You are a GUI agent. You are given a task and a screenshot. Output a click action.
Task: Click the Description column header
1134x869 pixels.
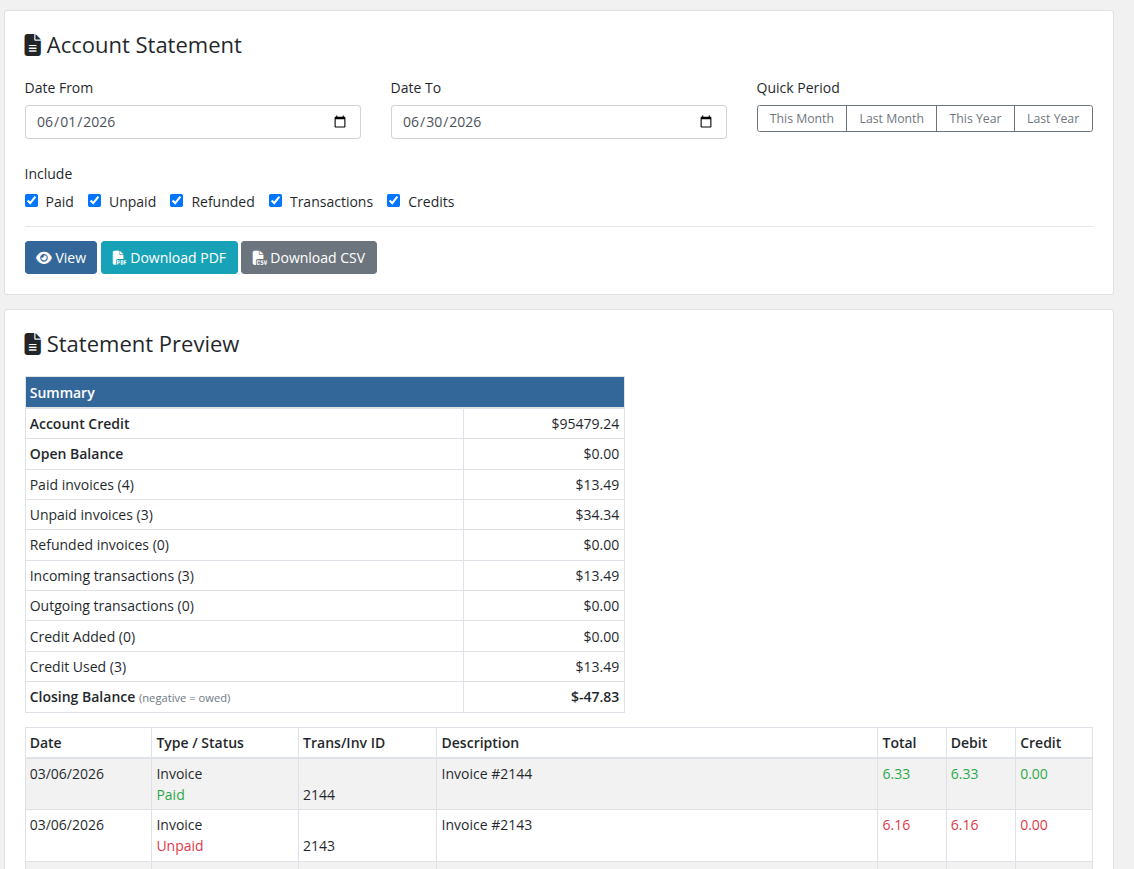click(657, 742)
